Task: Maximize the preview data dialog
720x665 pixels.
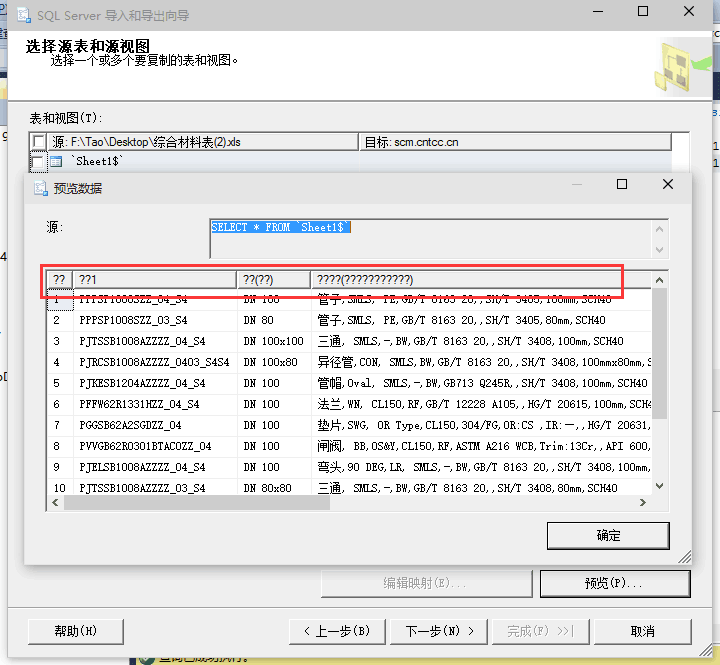Action: [x=622, y=184]
